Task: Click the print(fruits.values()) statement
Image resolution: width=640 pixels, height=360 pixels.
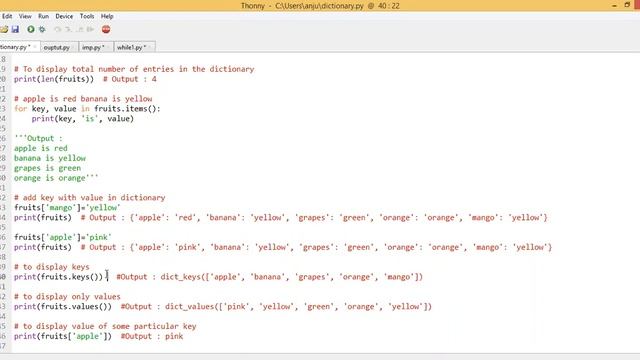Action: (x=63, y=307)
